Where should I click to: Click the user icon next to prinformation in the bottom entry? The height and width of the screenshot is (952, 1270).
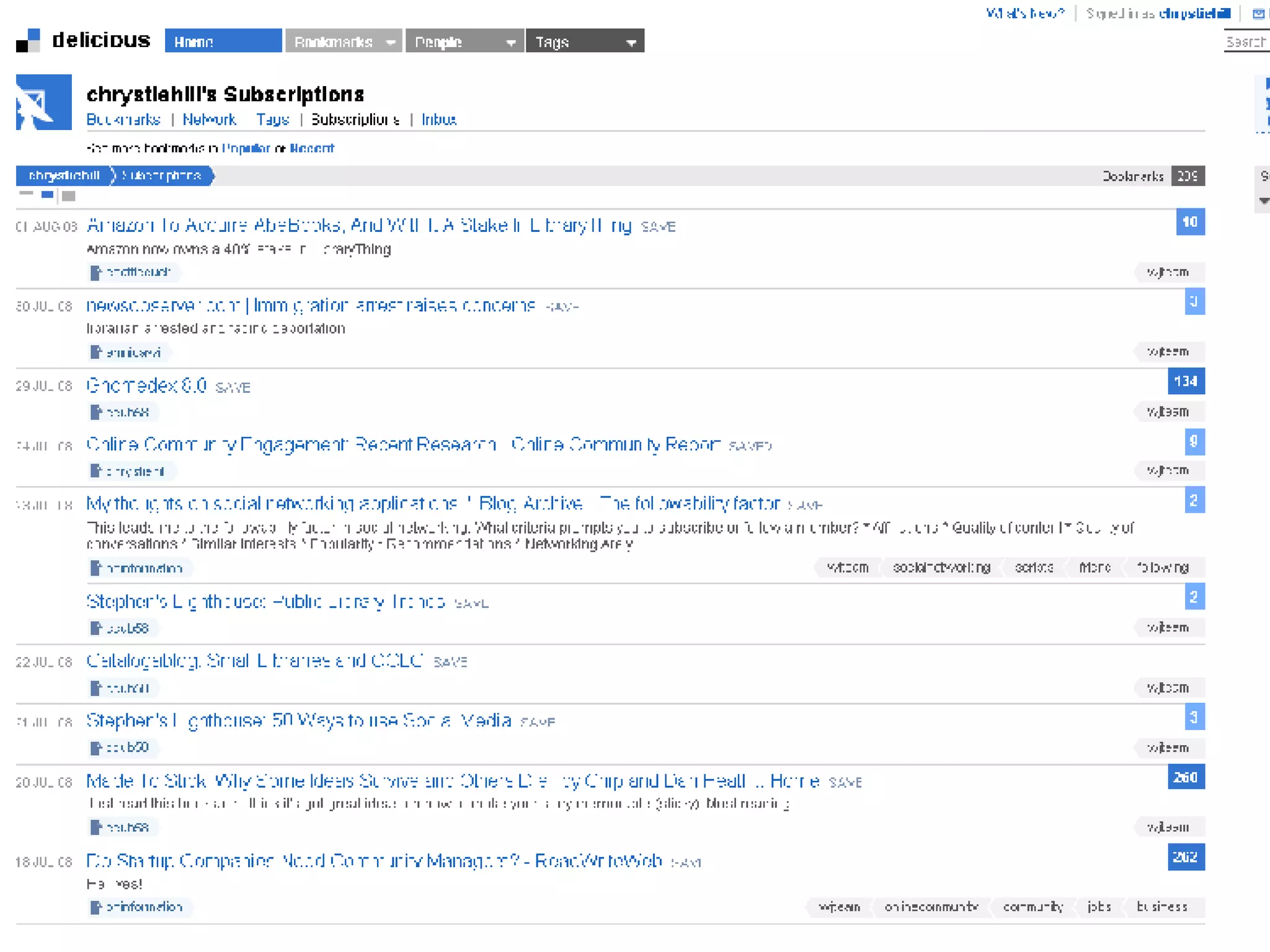95,907
